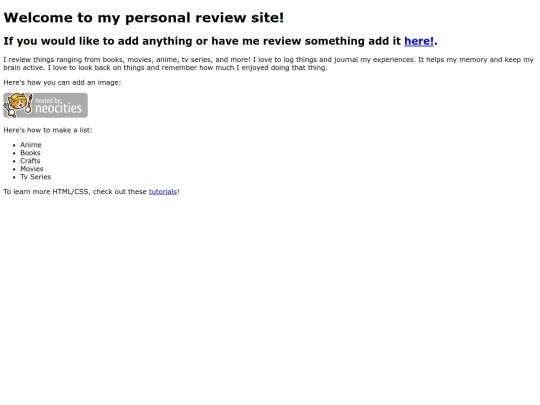This screenshot has height=405, width=540.
Task: Click the "If you would like to add anything" subheading
Action: tap(220, 41)
